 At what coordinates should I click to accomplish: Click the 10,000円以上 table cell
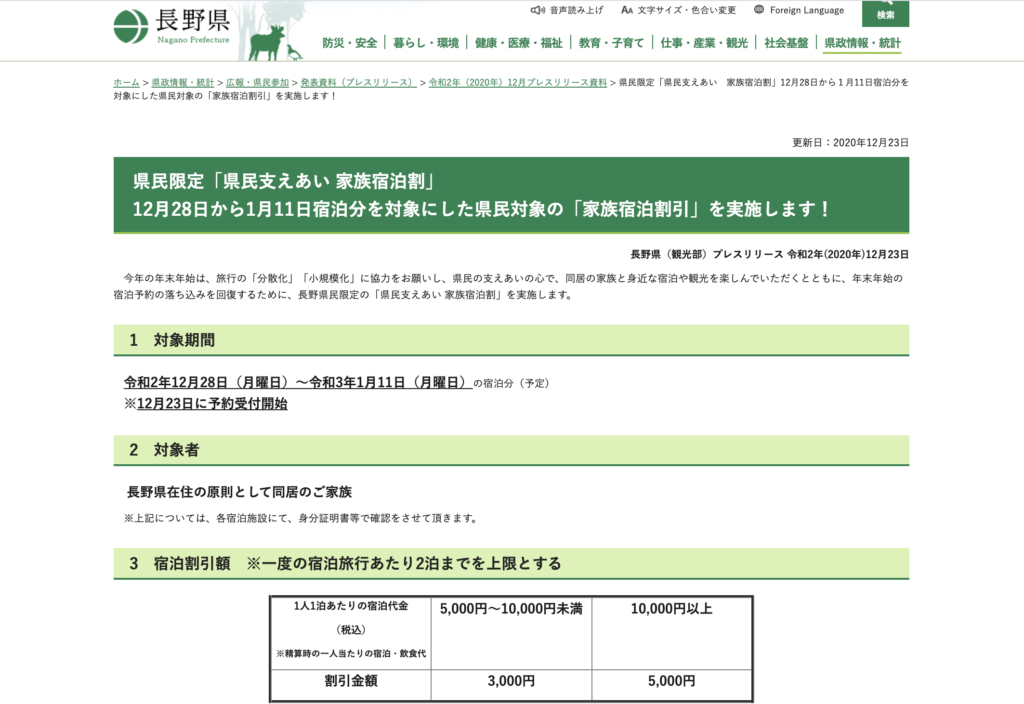click(672, 633)
